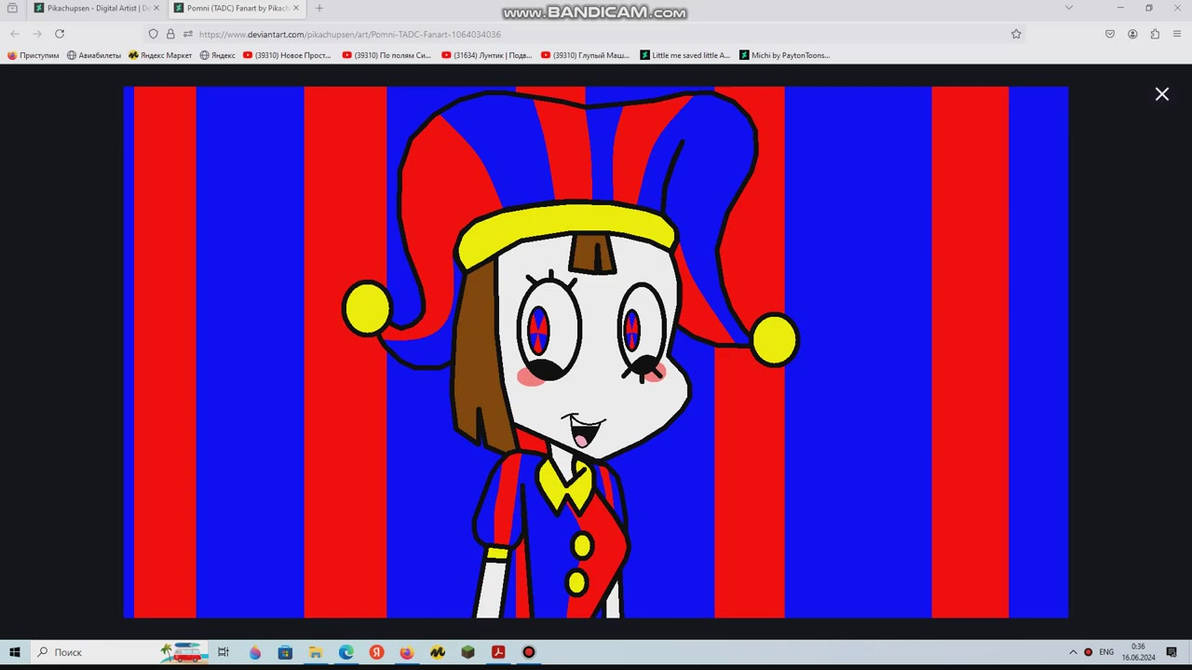Viewport: 1192px width, 670px height.
Task: Open the yellow-black squiggle taskbar app
Action: [437, 652]
